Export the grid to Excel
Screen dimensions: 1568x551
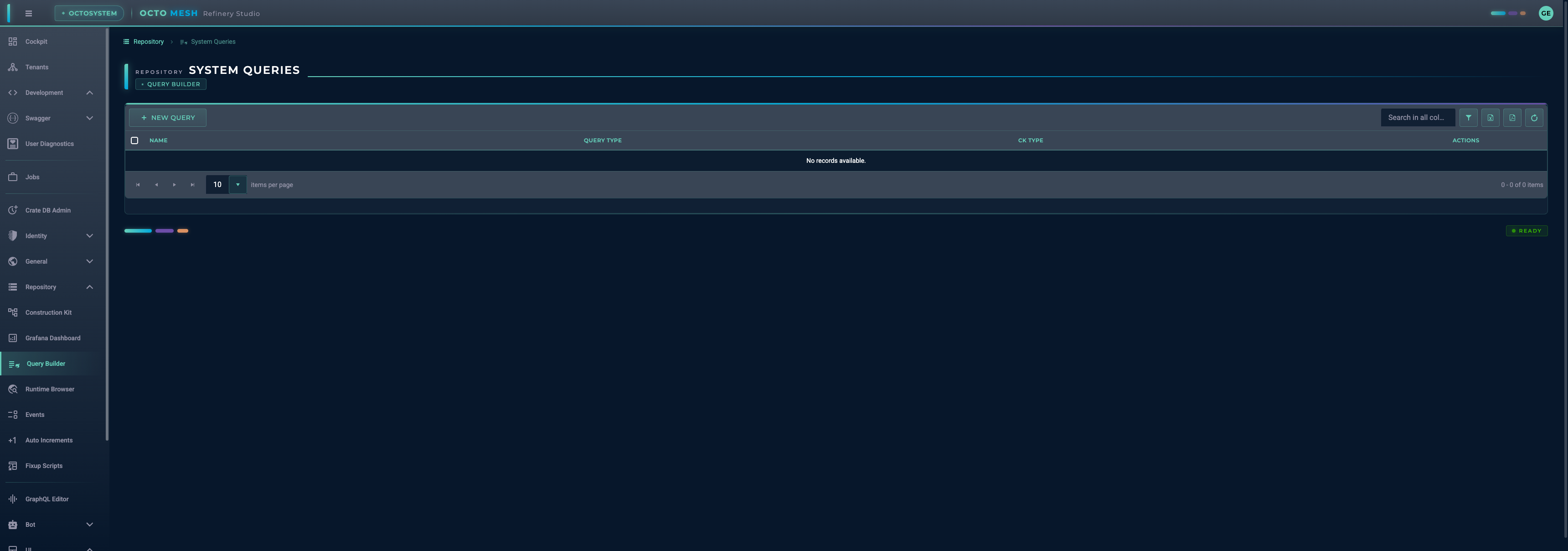[x=1490, y=118]
